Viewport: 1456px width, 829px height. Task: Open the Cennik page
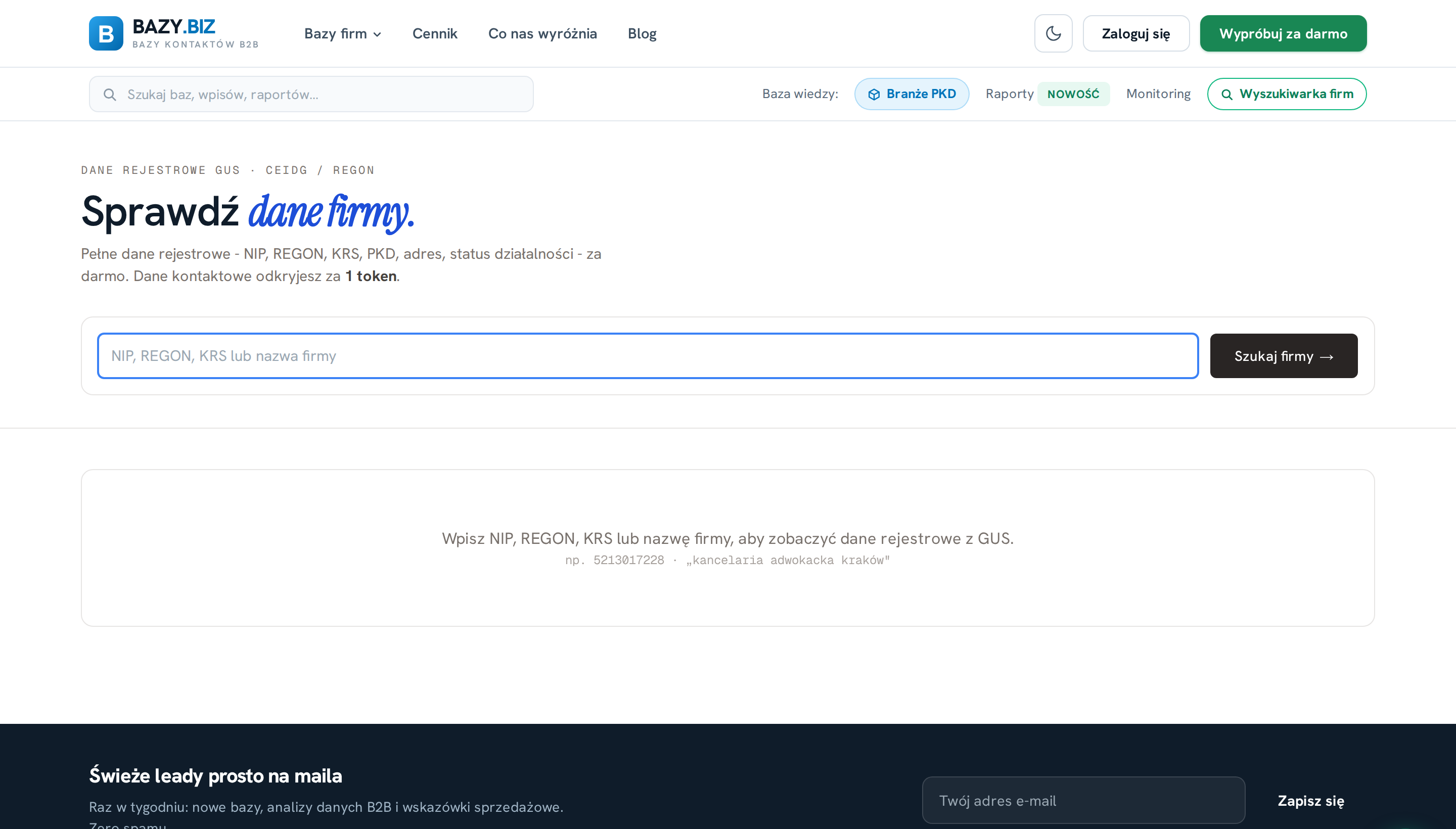click(x=434, y=33)
